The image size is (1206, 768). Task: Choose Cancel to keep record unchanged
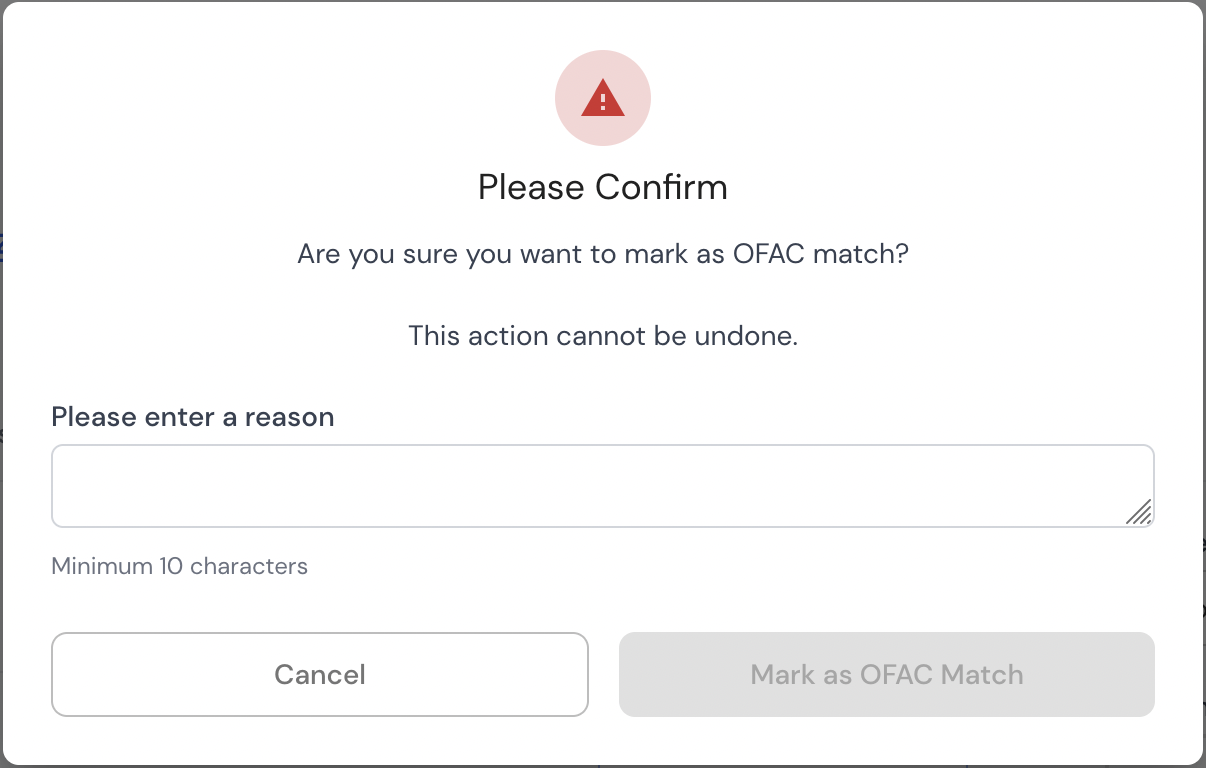coord(320,674)
